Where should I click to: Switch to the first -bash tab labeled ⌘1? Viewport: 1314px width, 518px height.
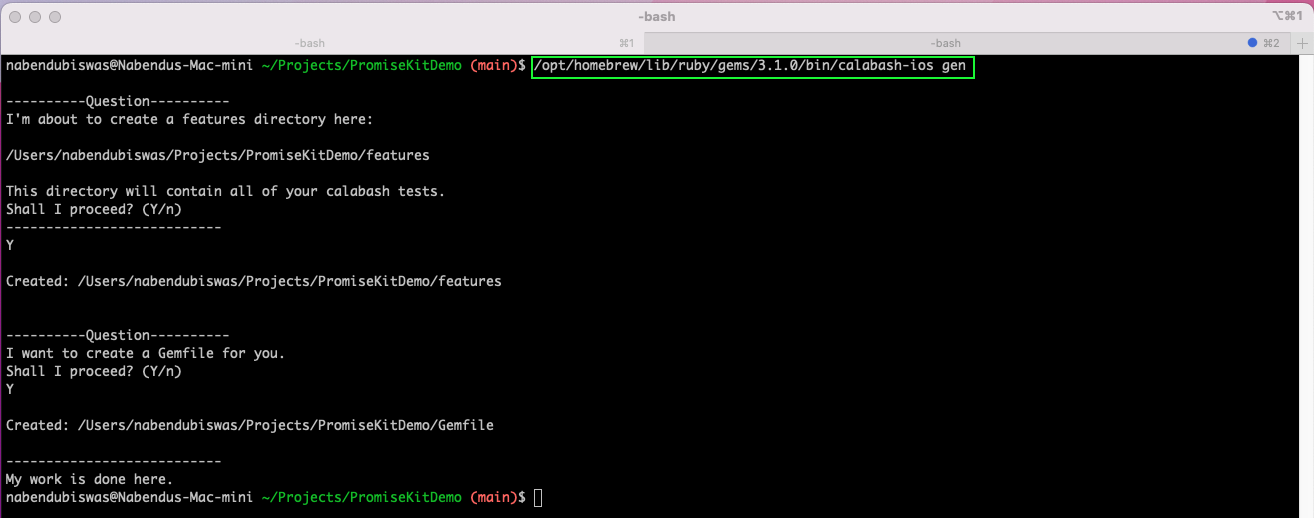point(321,43)
